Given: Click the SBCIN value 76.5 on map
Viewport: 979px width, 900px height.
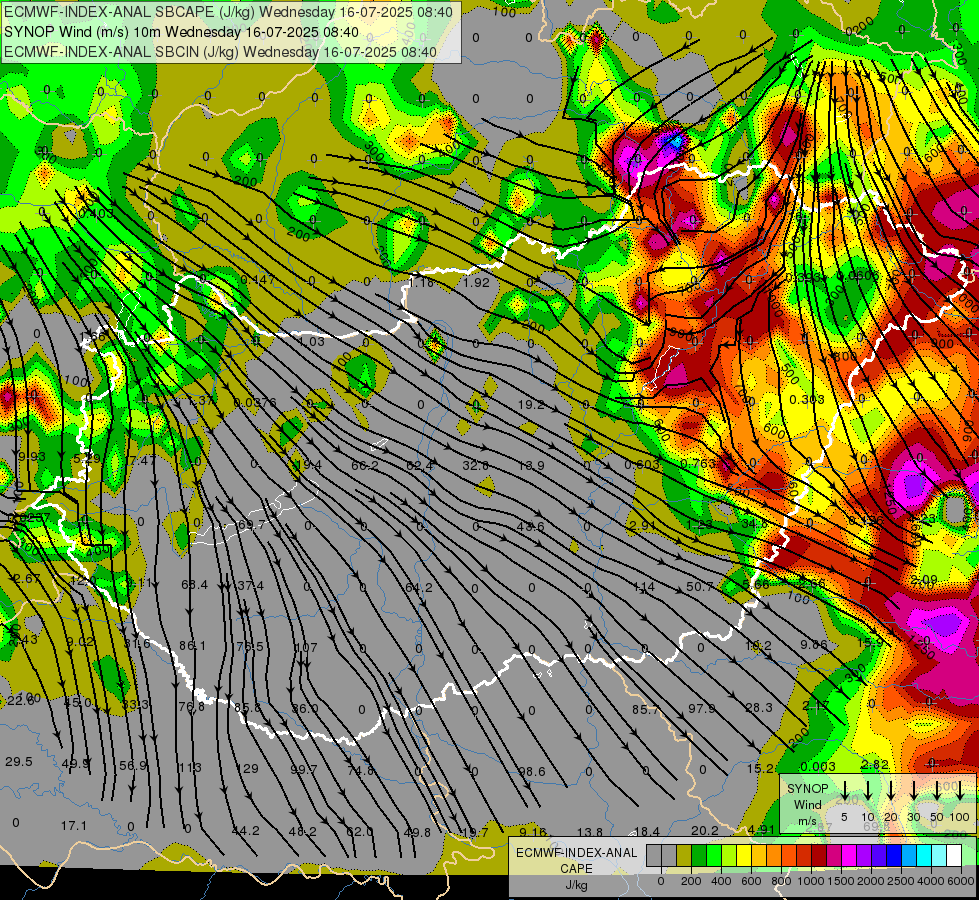Looking at the screenshot, I should click(250, 646).
